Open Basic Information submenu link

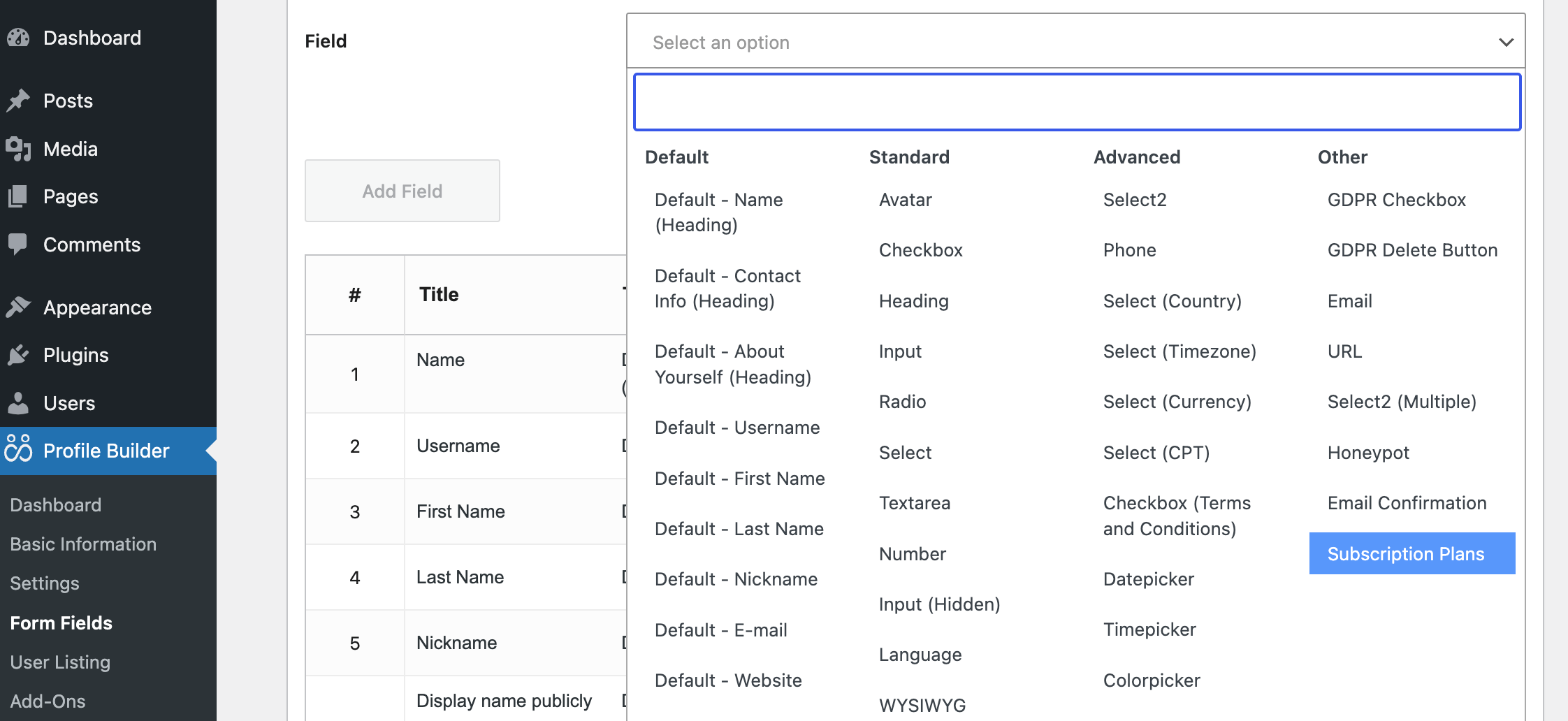pyautogui.click(x=83, y=544)
